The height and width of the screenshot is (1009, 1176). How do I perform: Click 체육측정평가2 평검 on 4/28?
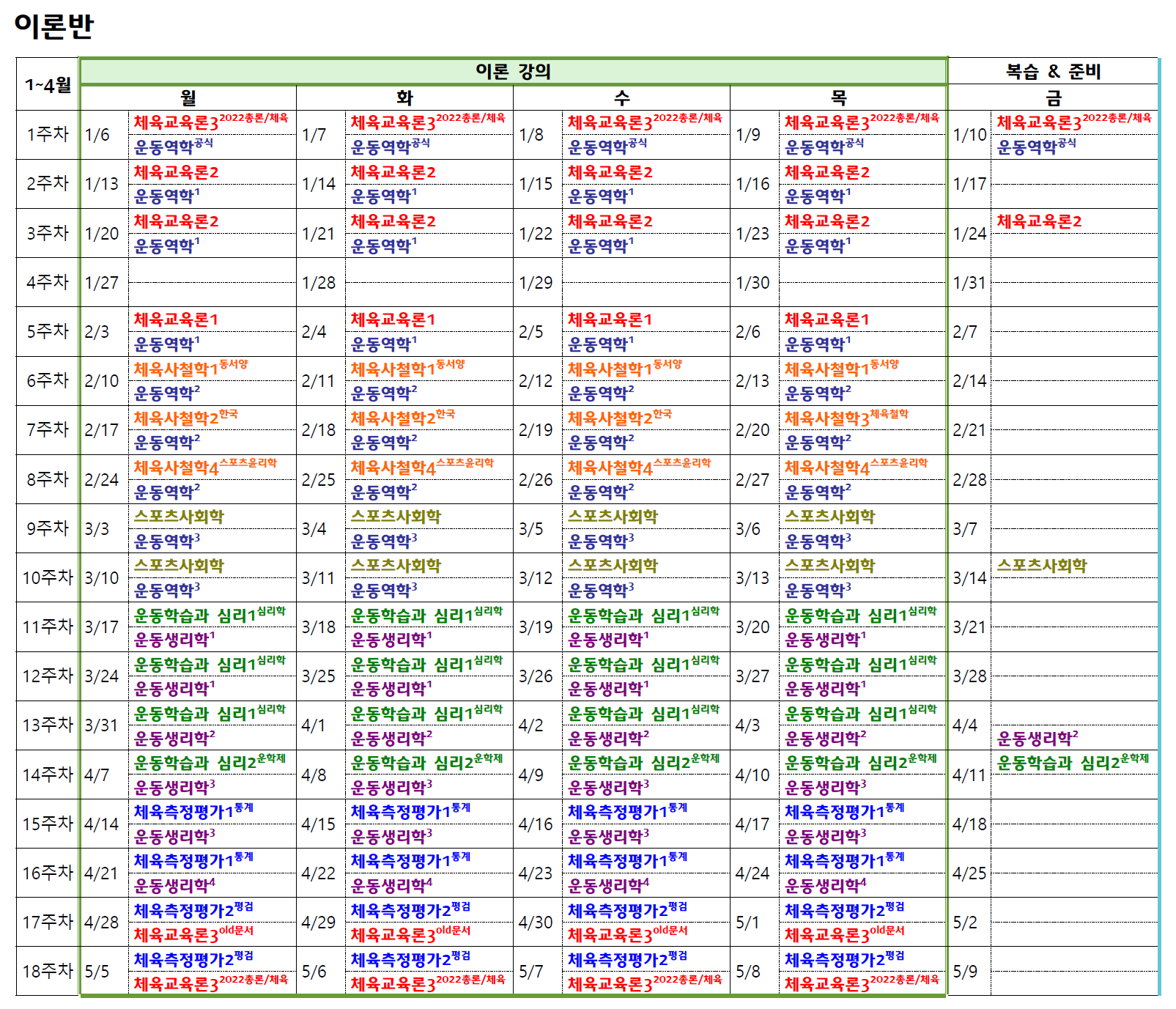[x=193, y=910]
